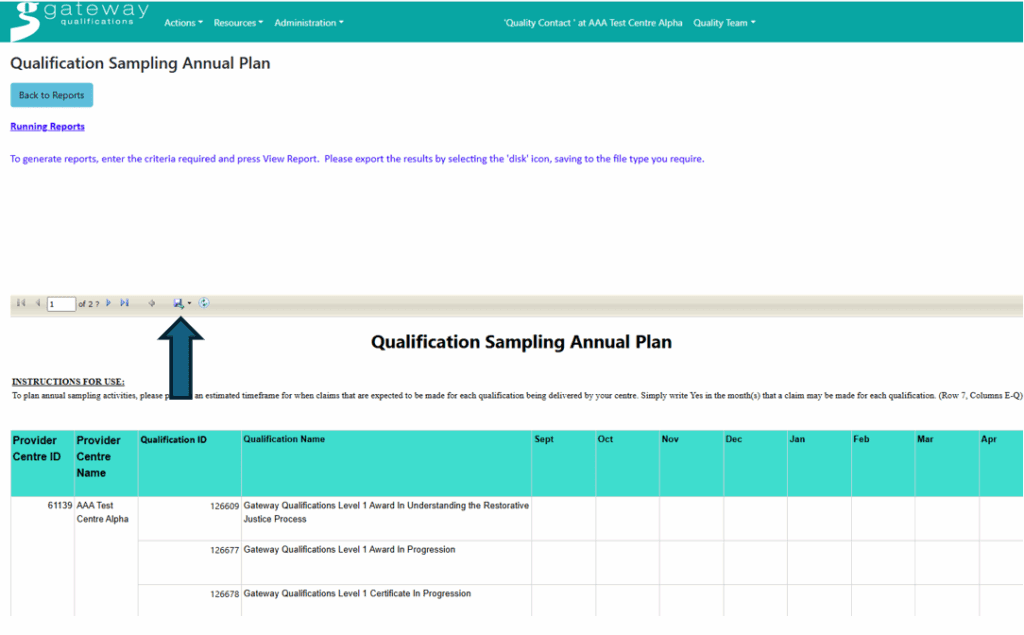Click back to parent report arrow
1024x635 pixels.
pos(152,303)
